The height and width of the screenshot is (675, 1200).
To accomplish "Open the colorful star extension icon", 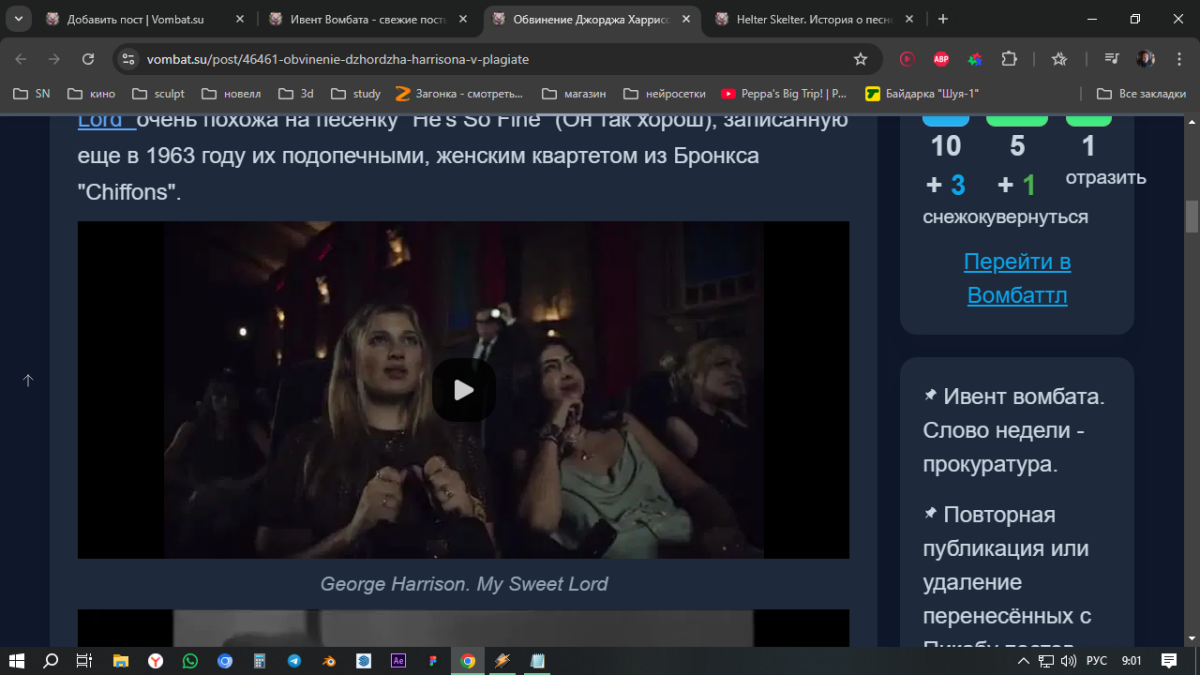I will click(975, 59).
